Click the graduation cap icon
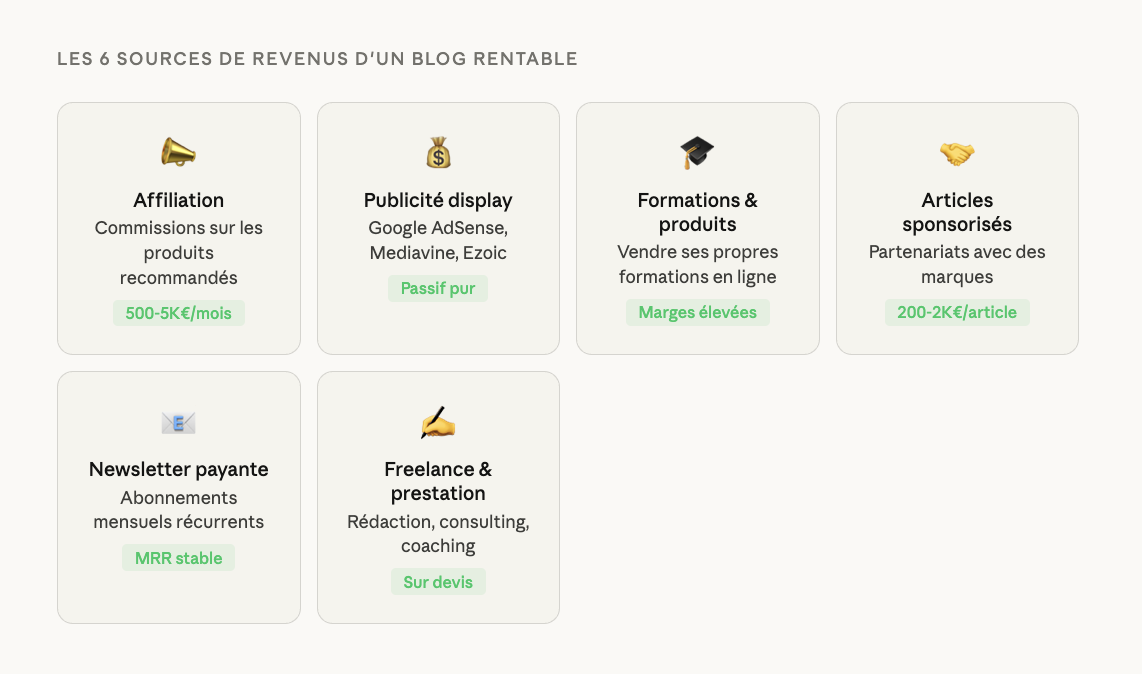 click(698, 153)
